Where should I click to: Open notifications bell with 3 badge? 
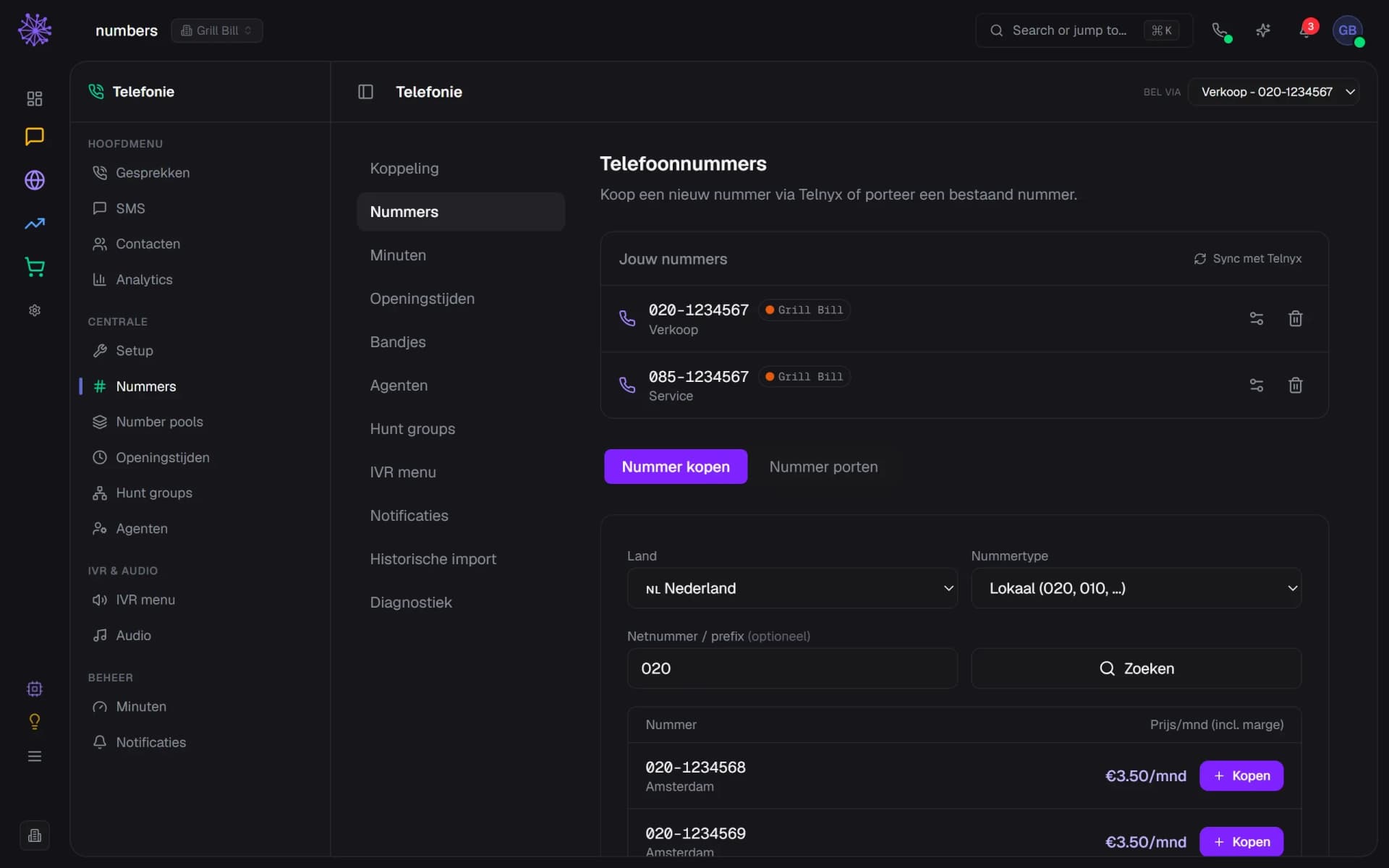tap(1307, 30)
